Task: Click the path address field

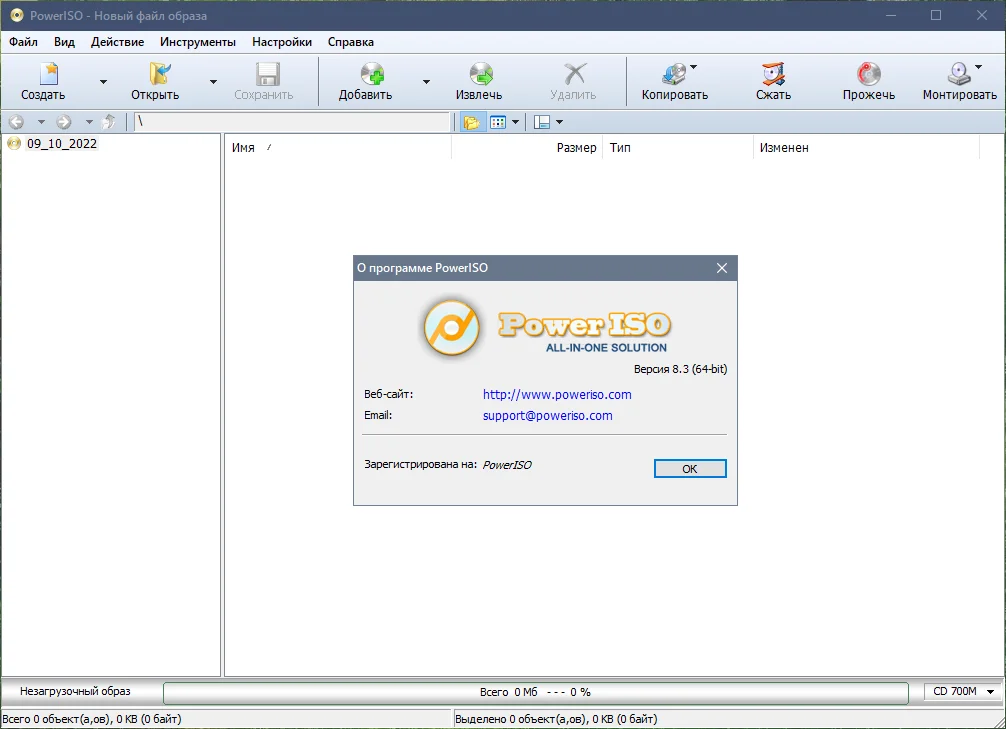Action: [292, 121]
